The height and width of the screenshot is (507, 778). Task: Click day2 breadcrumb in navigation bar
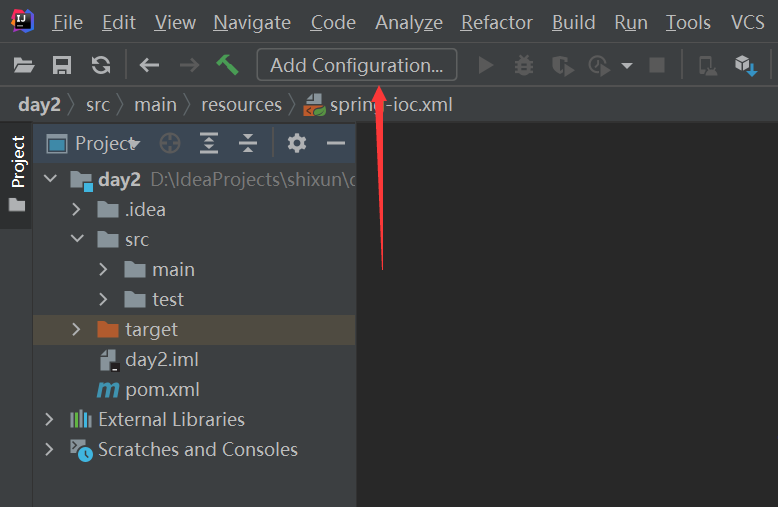(39, 105)
